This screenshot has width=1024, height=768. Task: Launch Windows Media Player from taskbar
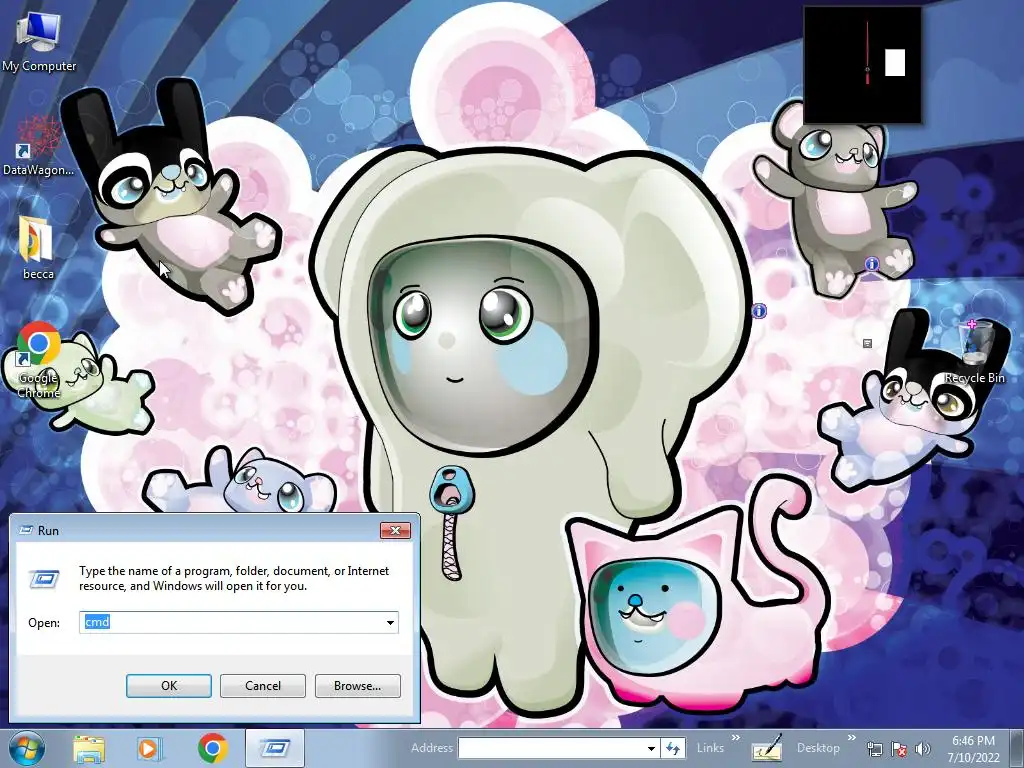tap(148, 748)
